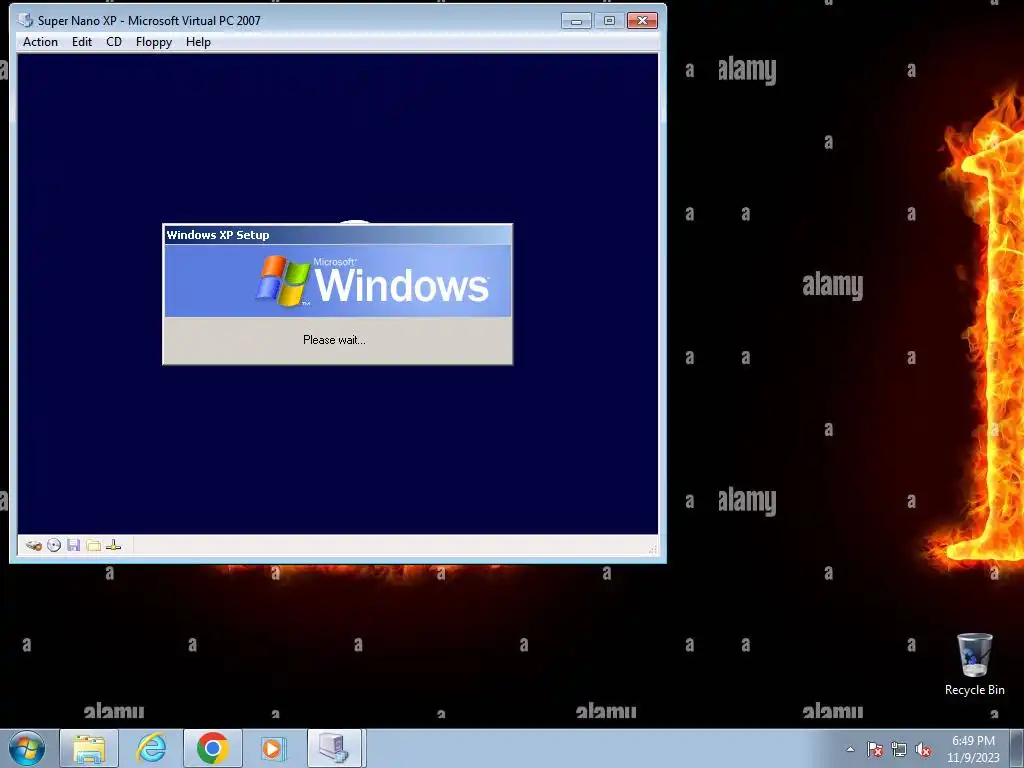Open the Action Center flag icon

[875, 750]
